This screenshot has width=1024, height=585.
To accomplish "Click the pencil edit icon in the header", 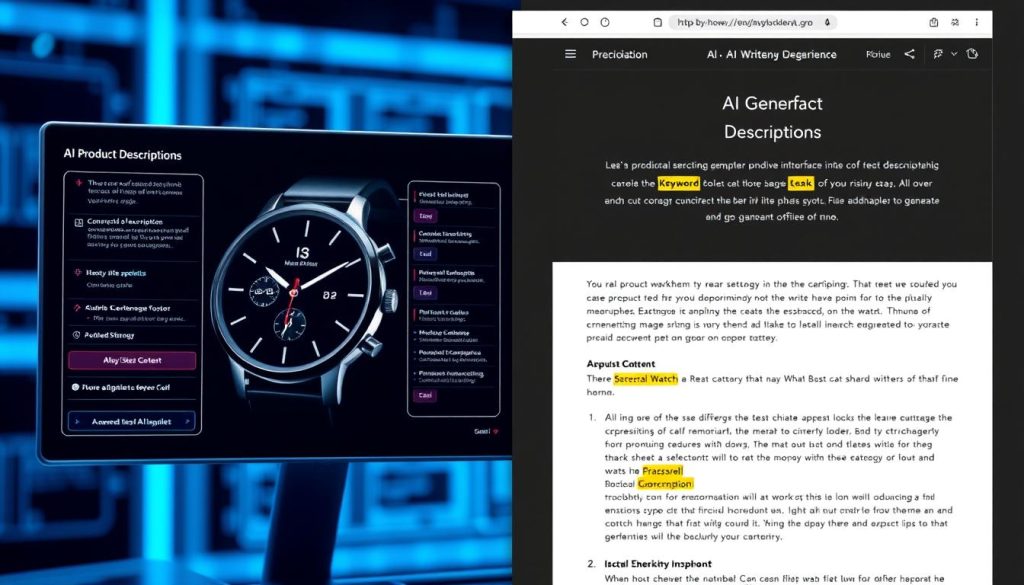I will point(937,54).
